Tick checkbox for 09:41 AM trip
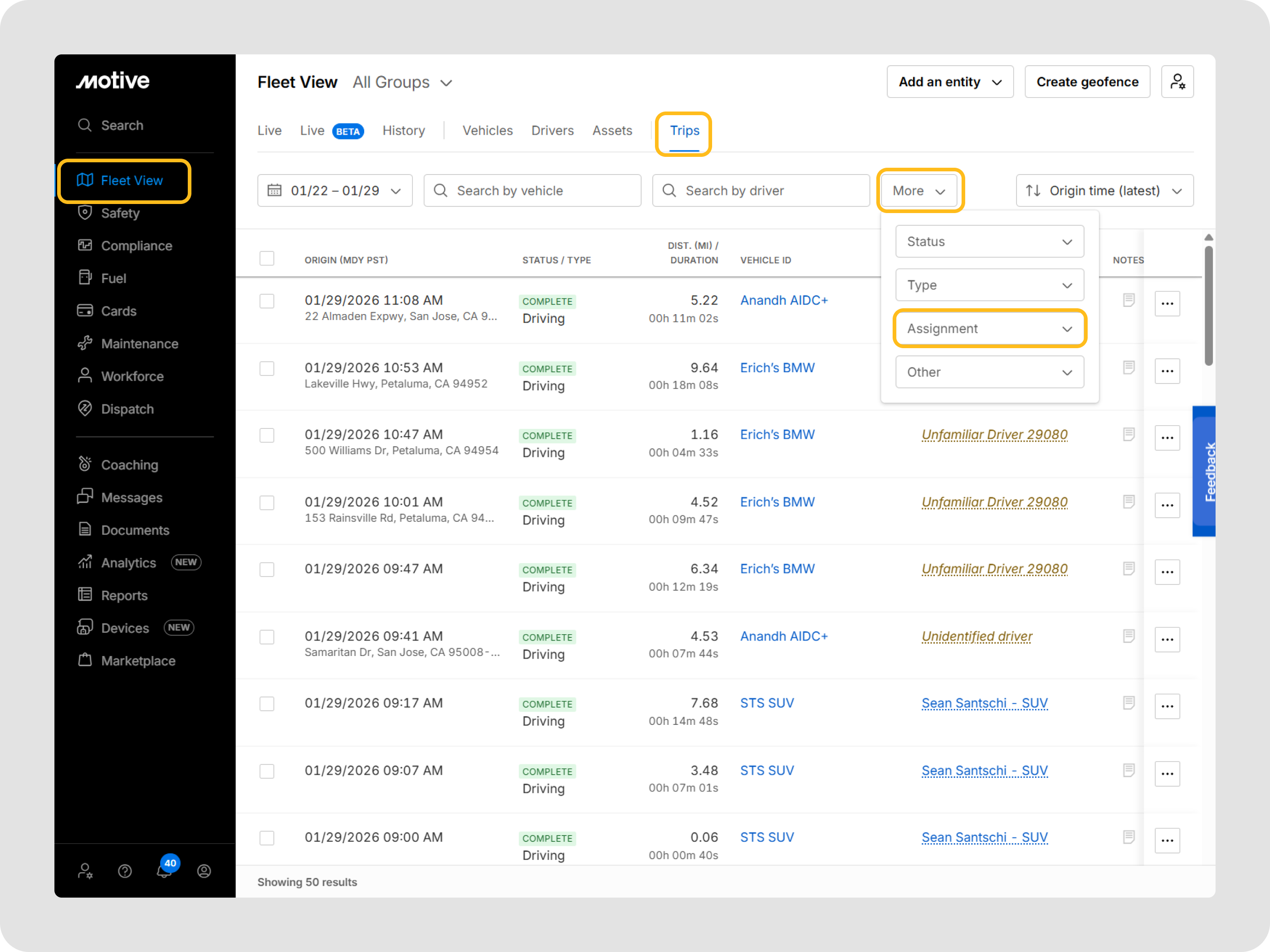Viewport: 1270px width, 952px height. (x=267, y=637)
